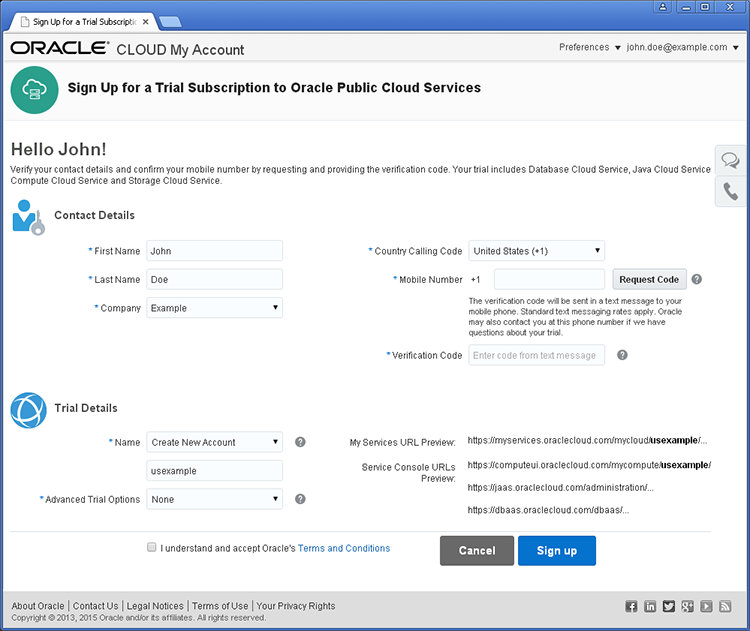Image resolution: width=750 pixels, height=631 pixels.
Task: Click help icon beside Verification Code field
Action: 622,355
